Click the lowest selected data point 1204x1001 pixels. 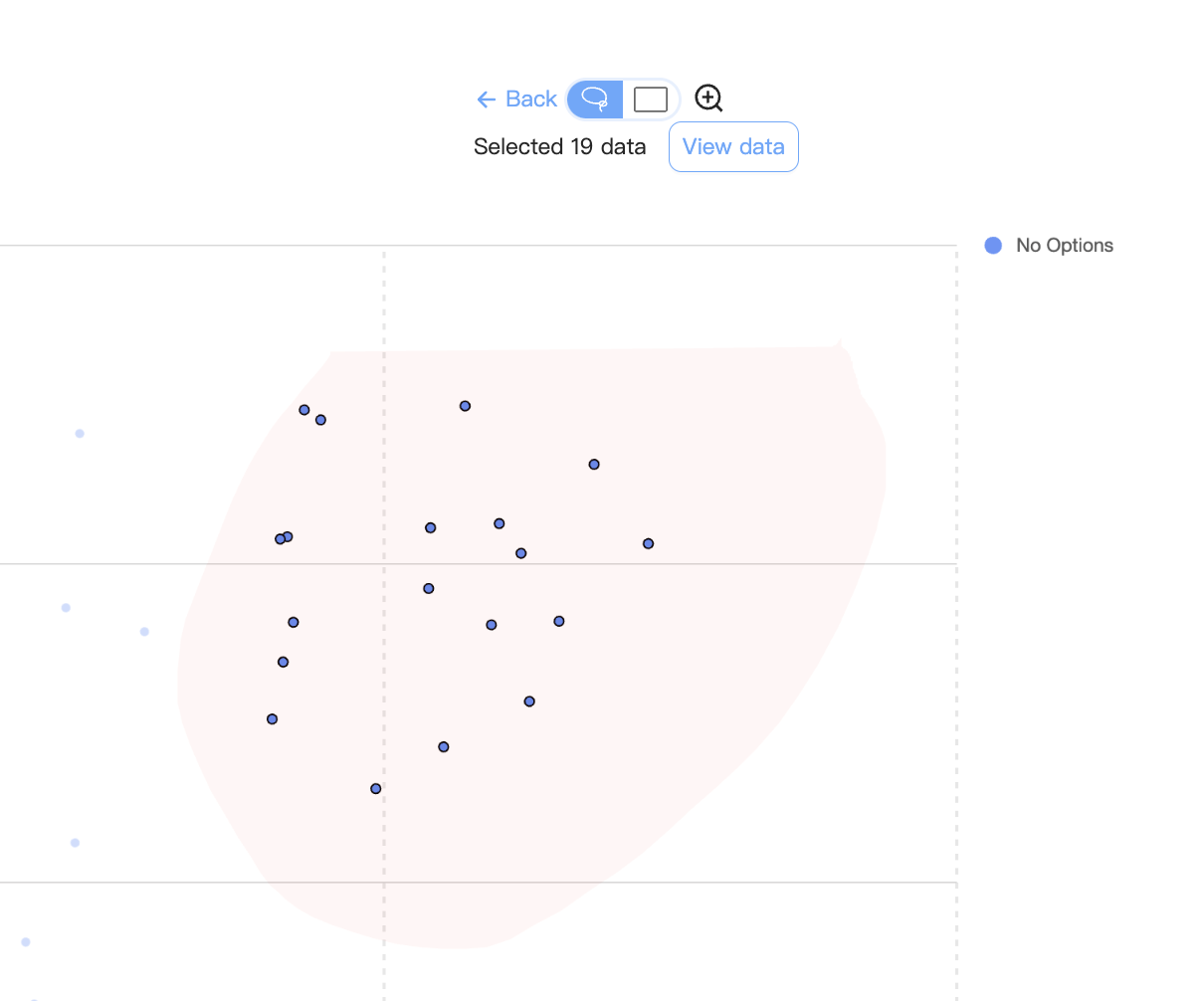point(376,789)
